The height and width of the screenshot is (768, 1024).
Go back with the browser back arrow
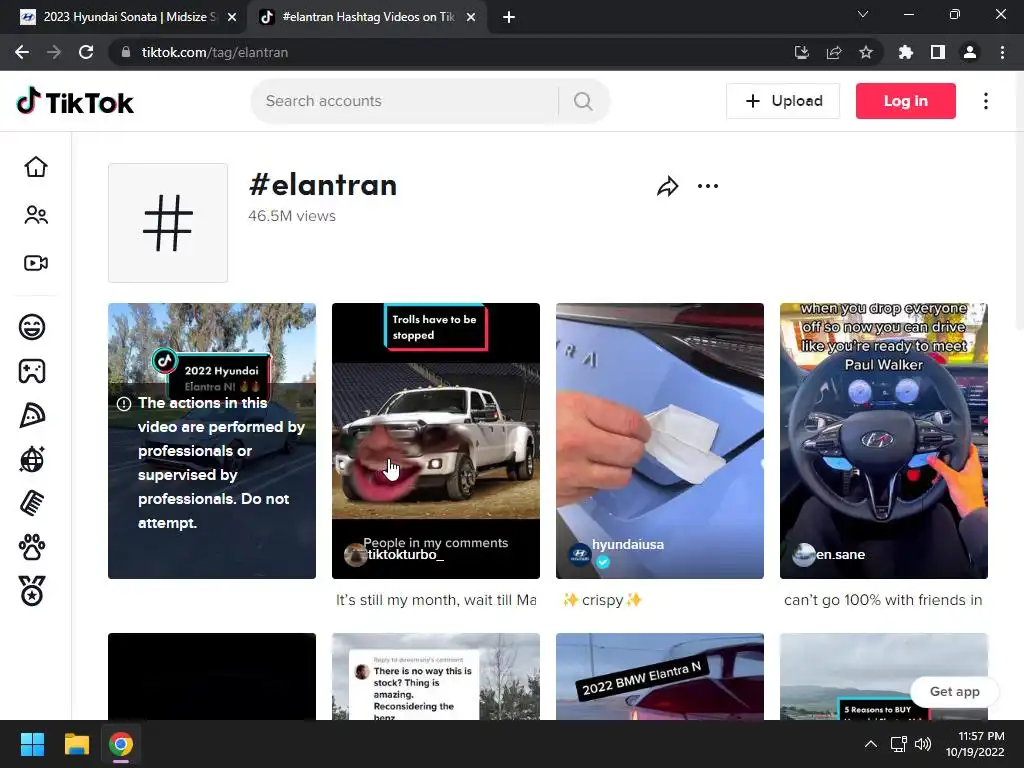coord(22,52)
